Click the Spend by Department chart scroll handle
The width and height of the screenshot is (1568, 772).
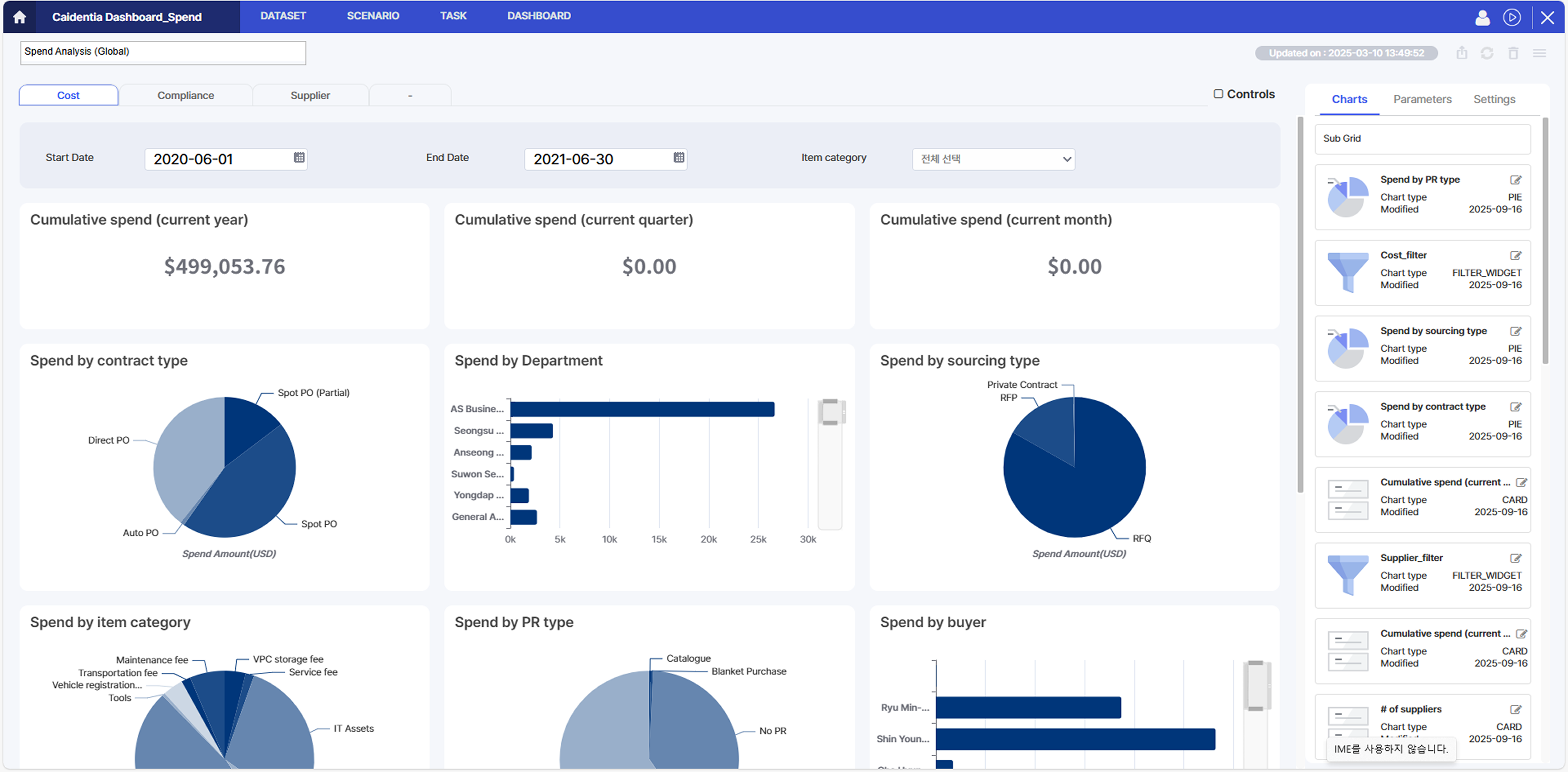point(830,412)
